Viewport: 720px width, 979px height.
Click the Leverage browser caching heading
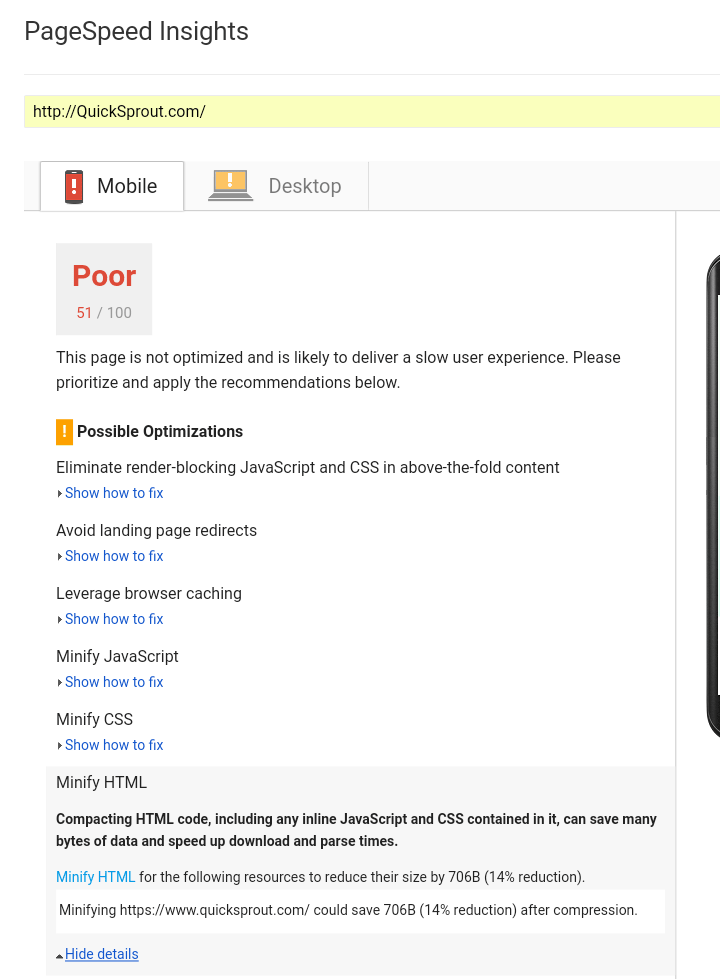[x=148, y=593]
